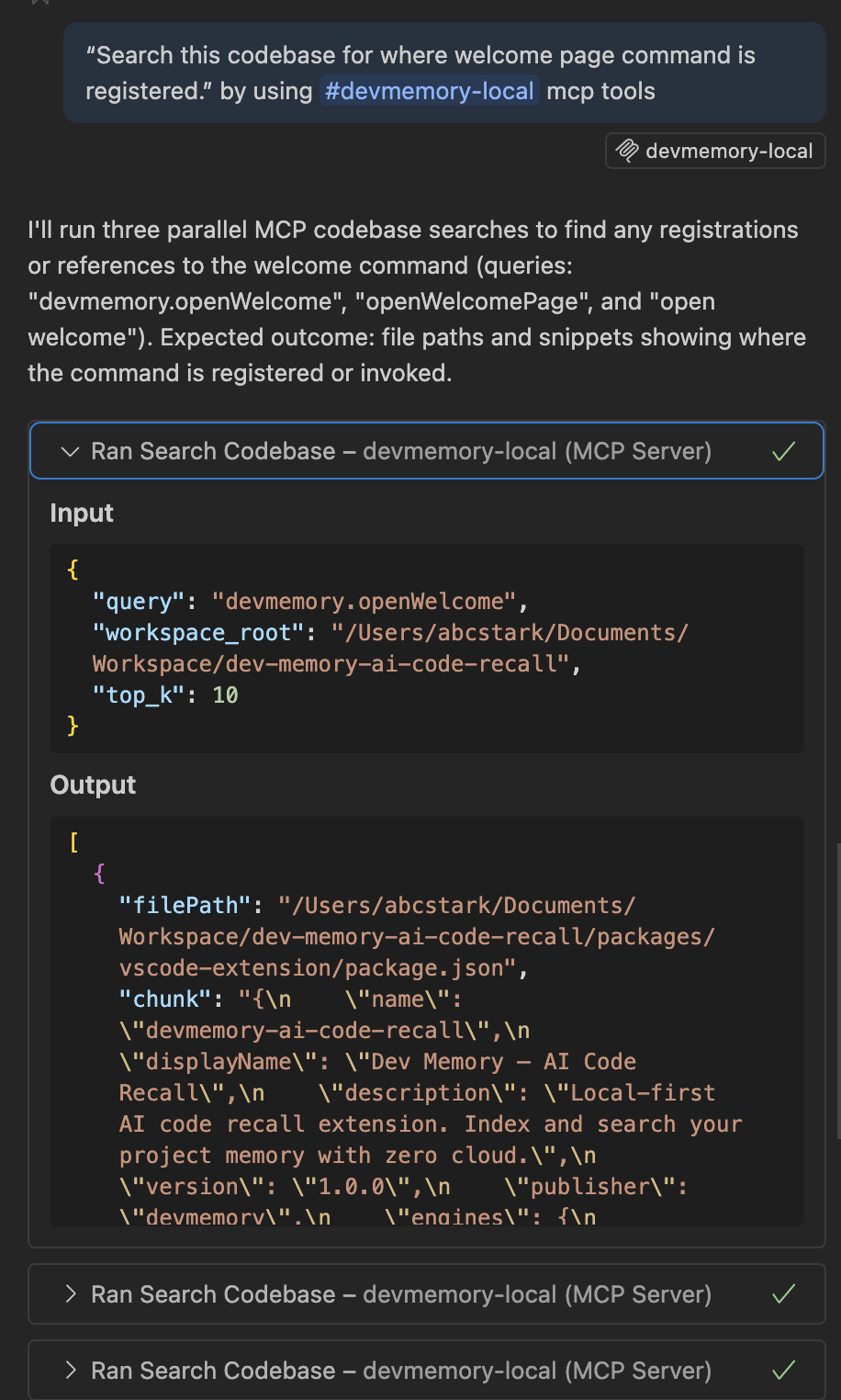Click the paperclip icon on devmemory-local chip

tap(627, 151)
